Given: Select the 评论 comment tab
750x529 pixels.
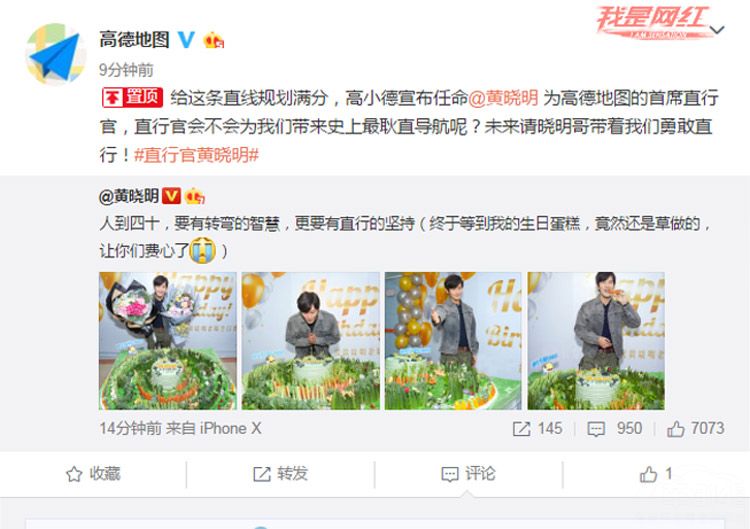Looking at the screenshot, I should point(468,474).
